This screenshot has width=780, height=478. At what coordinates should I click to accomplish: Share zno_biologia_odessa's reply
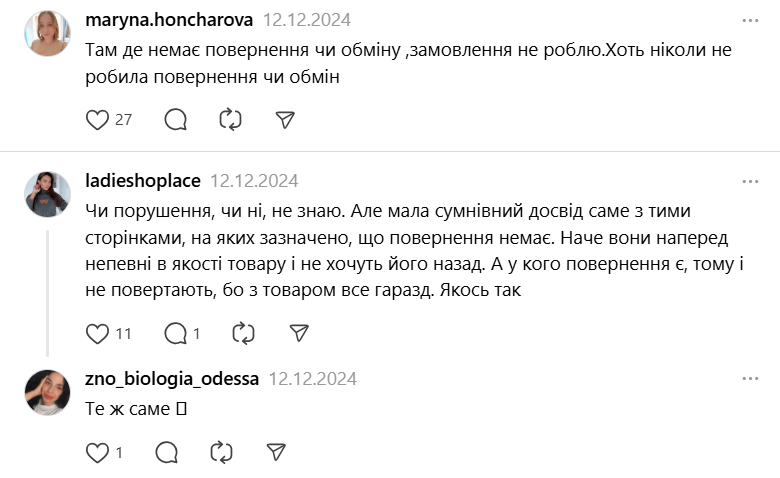coord(277,453)
